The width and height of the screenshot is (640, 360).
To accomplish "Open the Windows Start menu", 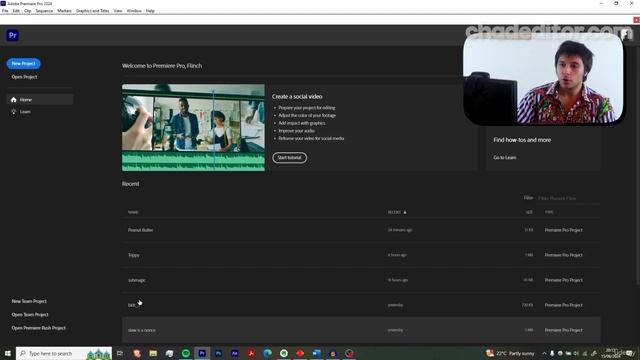I will tap(7, 353).
